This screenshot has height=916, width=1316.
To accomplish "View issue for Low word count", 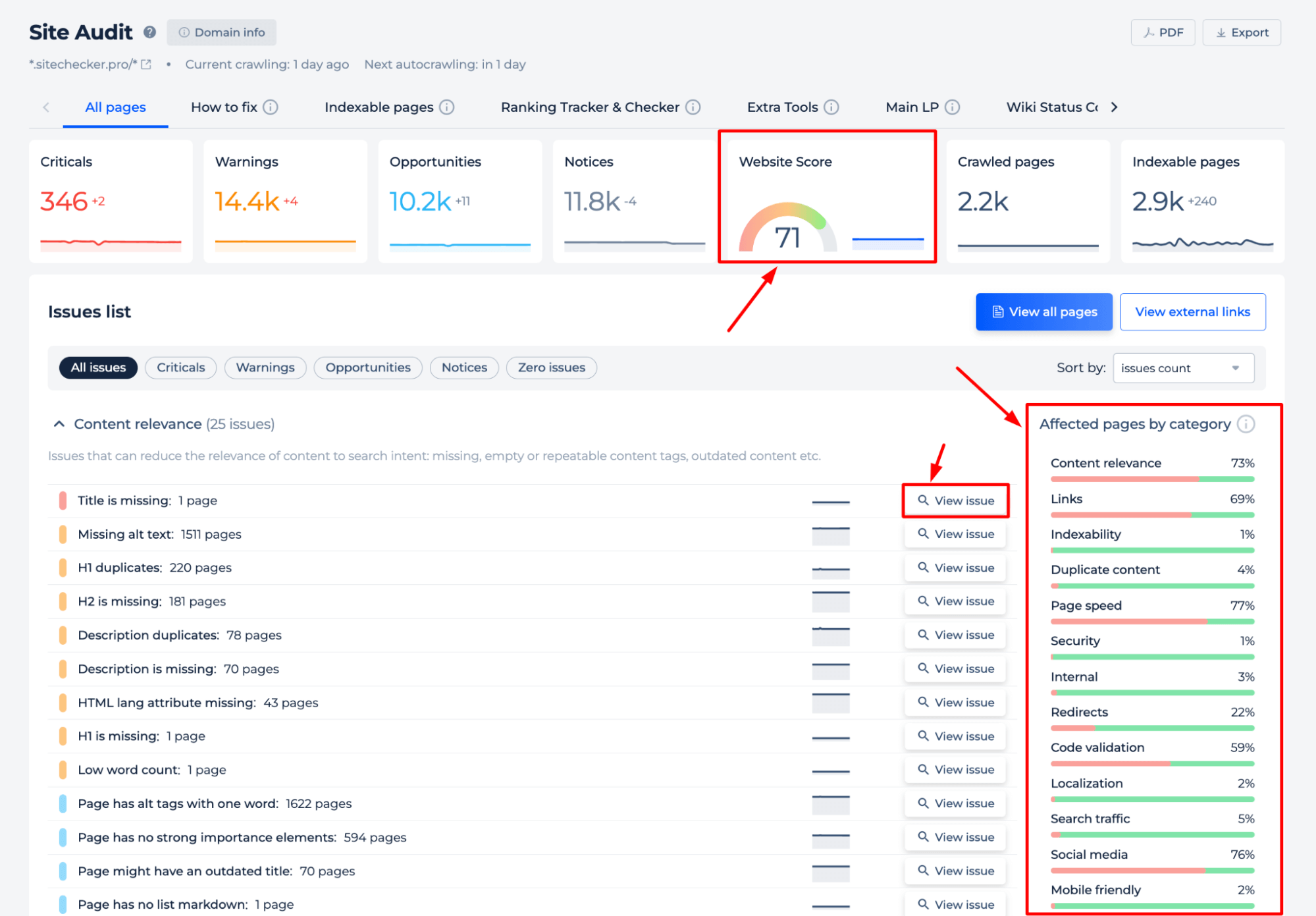I will pos(955,770).
